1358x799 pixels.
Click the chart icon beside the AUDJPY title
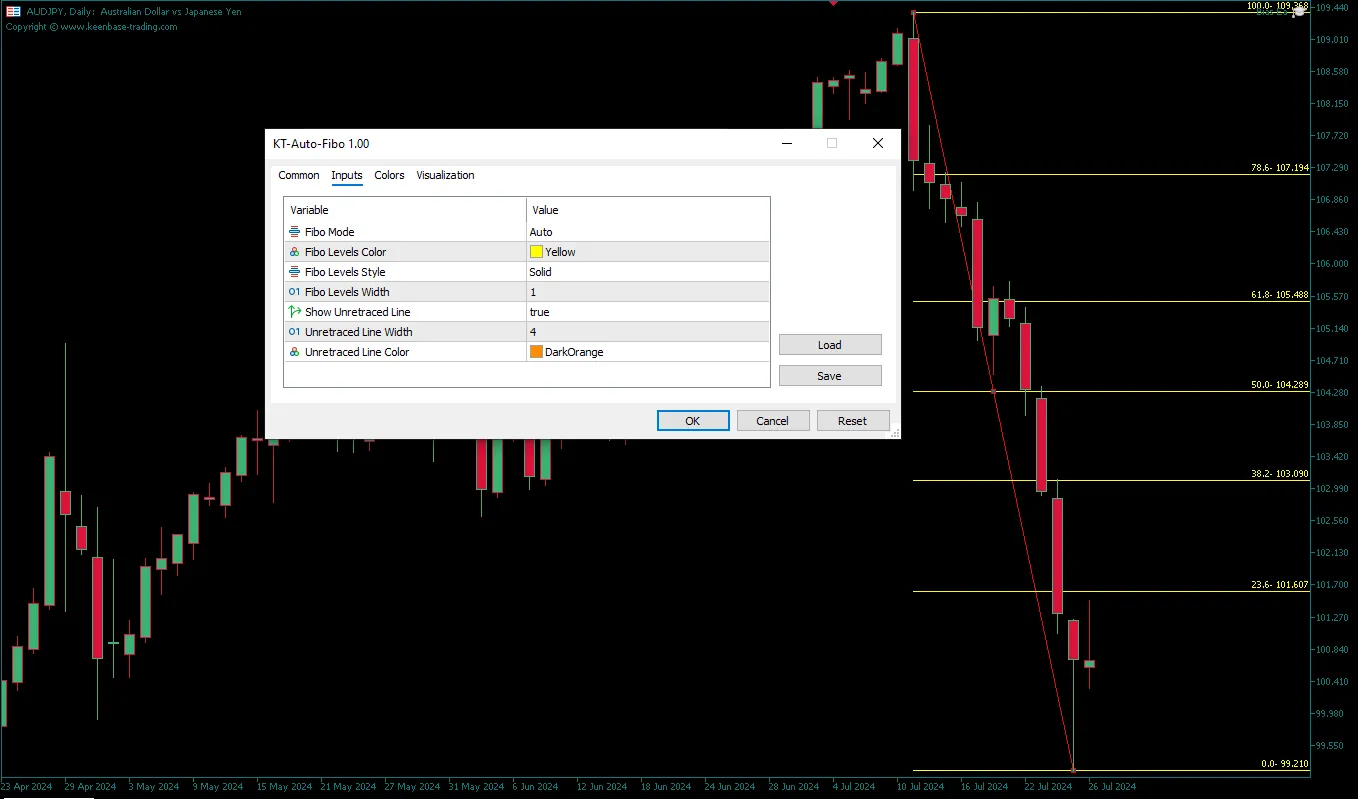[12, 11]
